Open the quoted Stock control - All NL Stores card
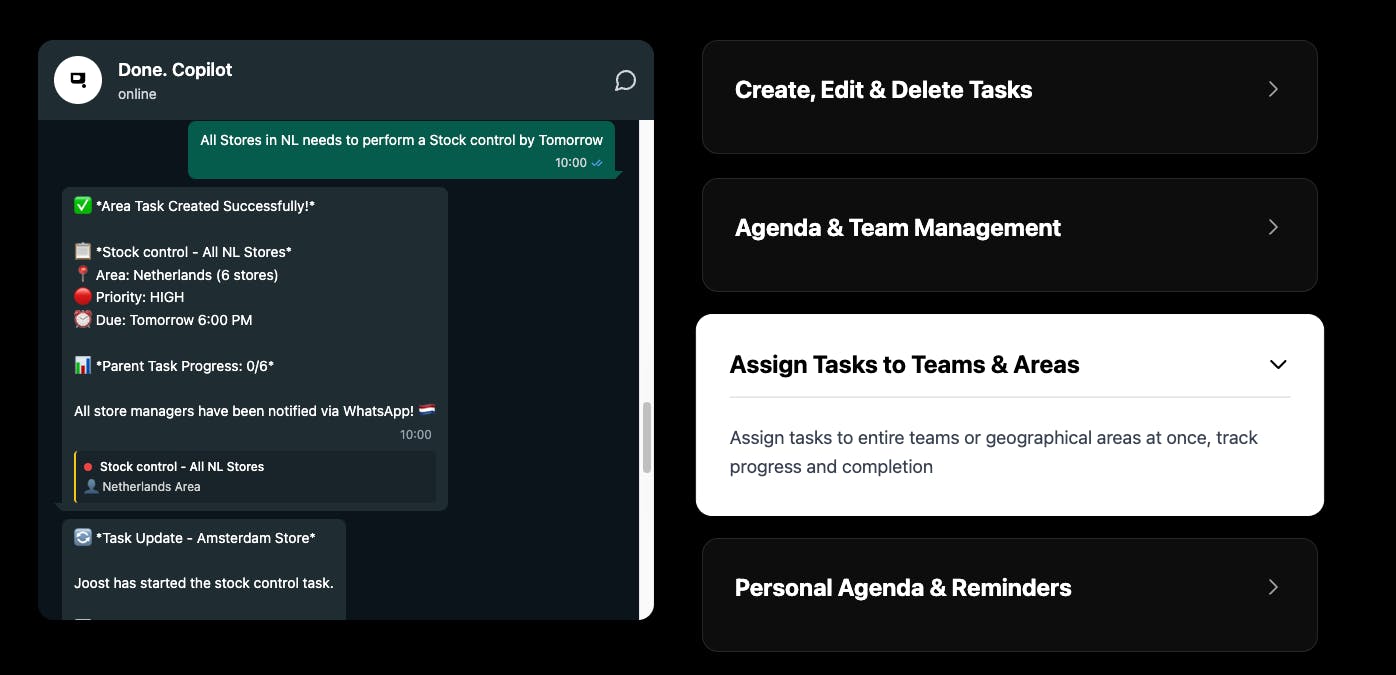Viewport: 1396px width, 675px height. coord(255,477)
